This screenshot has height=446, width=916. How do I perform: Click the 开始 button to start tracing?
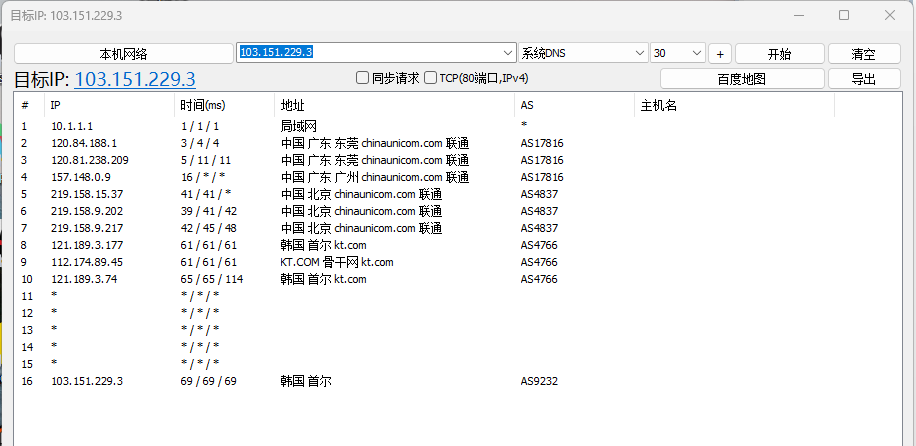[x=779, y=54]
